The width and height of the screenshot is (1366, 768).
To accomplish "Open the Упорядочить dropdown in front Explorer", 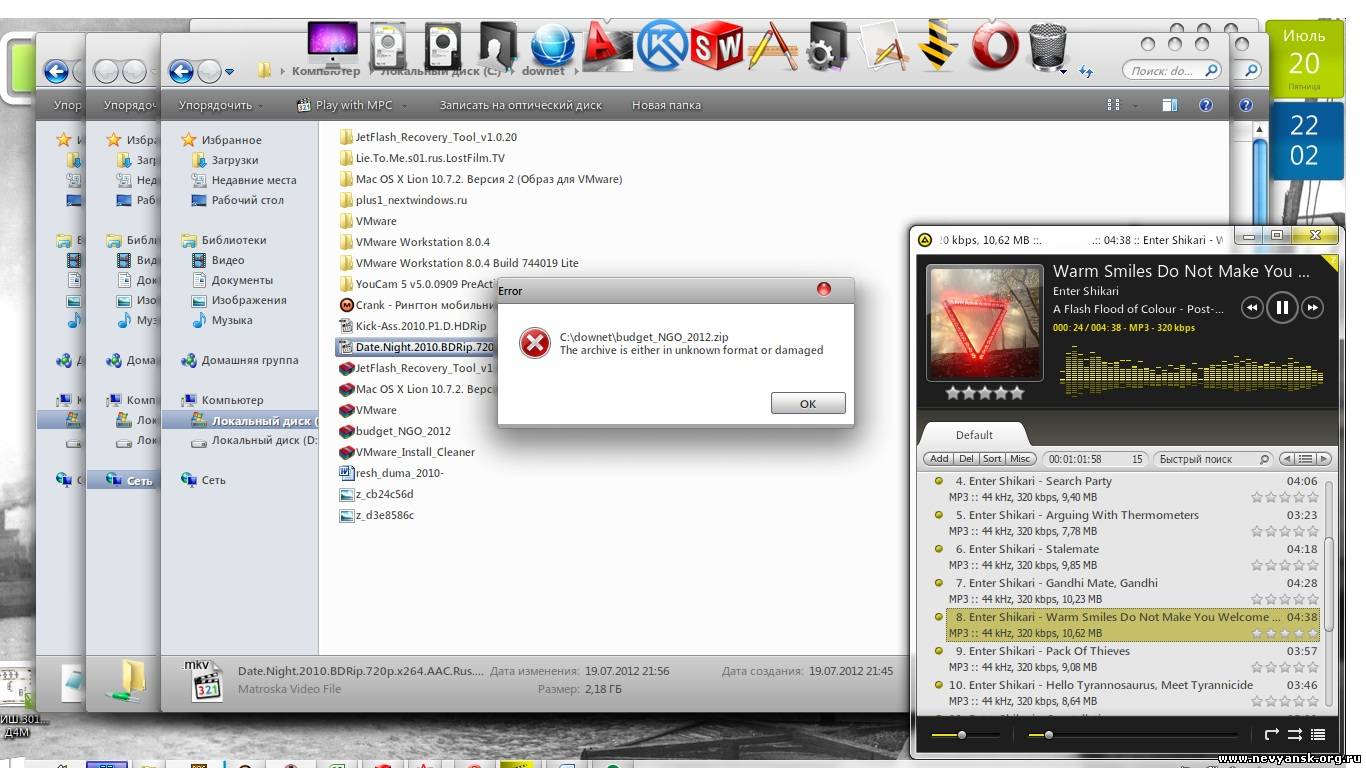I will pyautogui.click(x=221, y=105).
